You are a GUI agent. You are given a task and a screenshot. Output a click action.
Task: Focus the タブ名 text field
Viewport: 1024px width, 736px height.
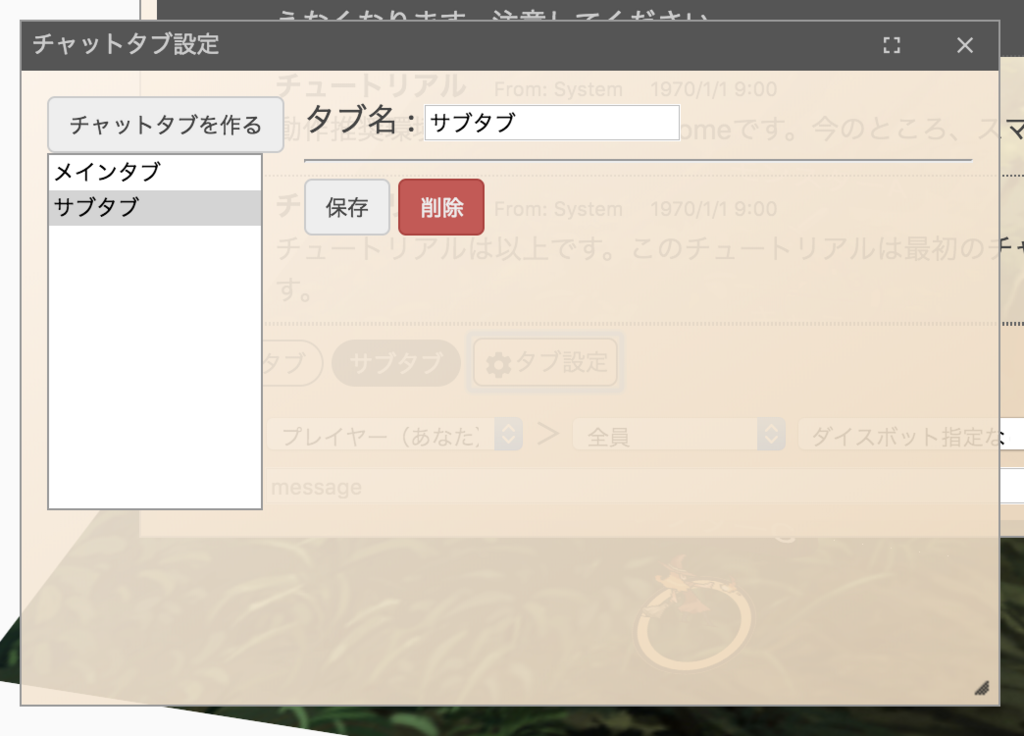552,122
